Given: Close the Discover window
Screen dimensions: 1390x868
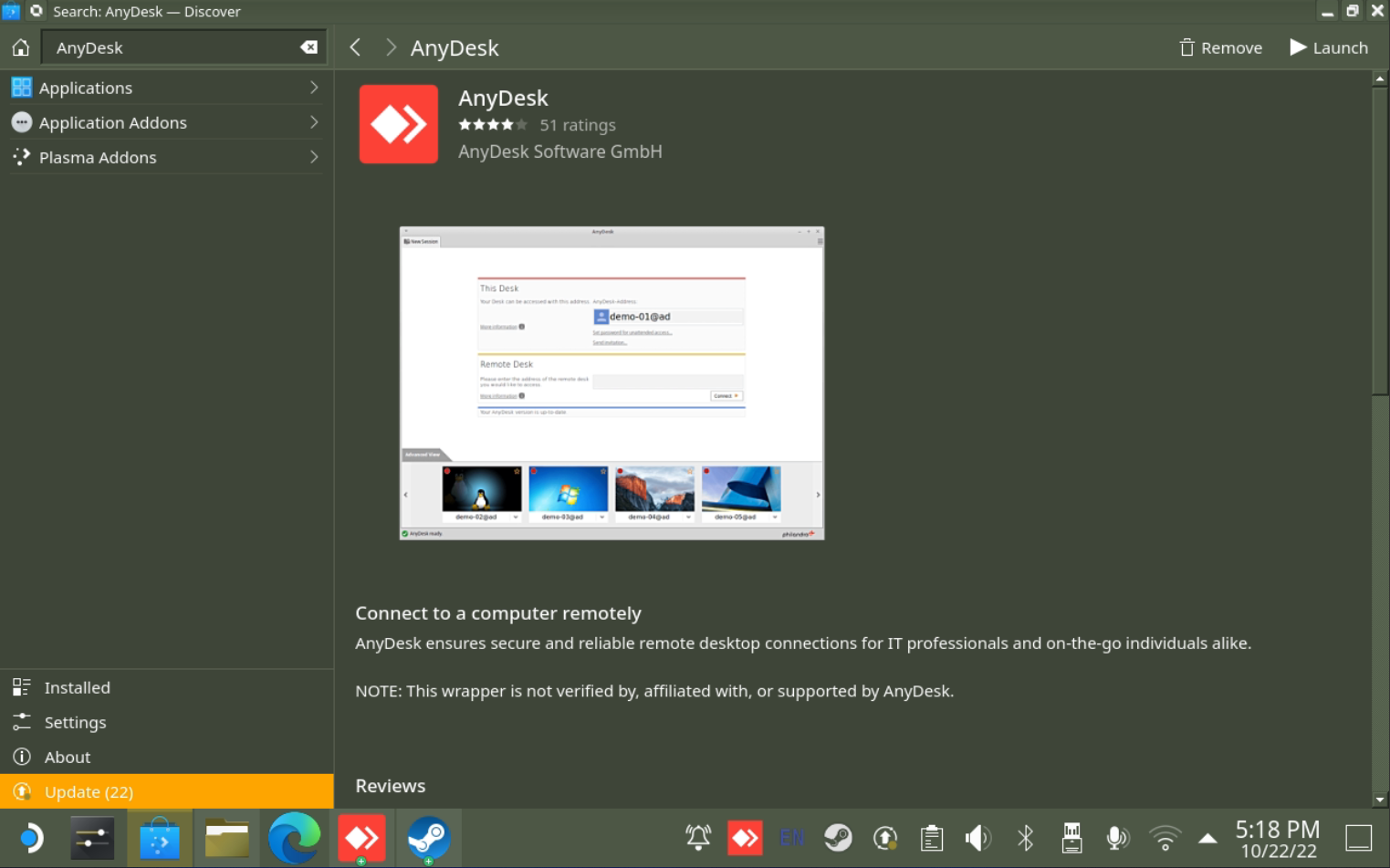Looking at the screenshot, I should pyautogui.click(x=1377, y=11).
